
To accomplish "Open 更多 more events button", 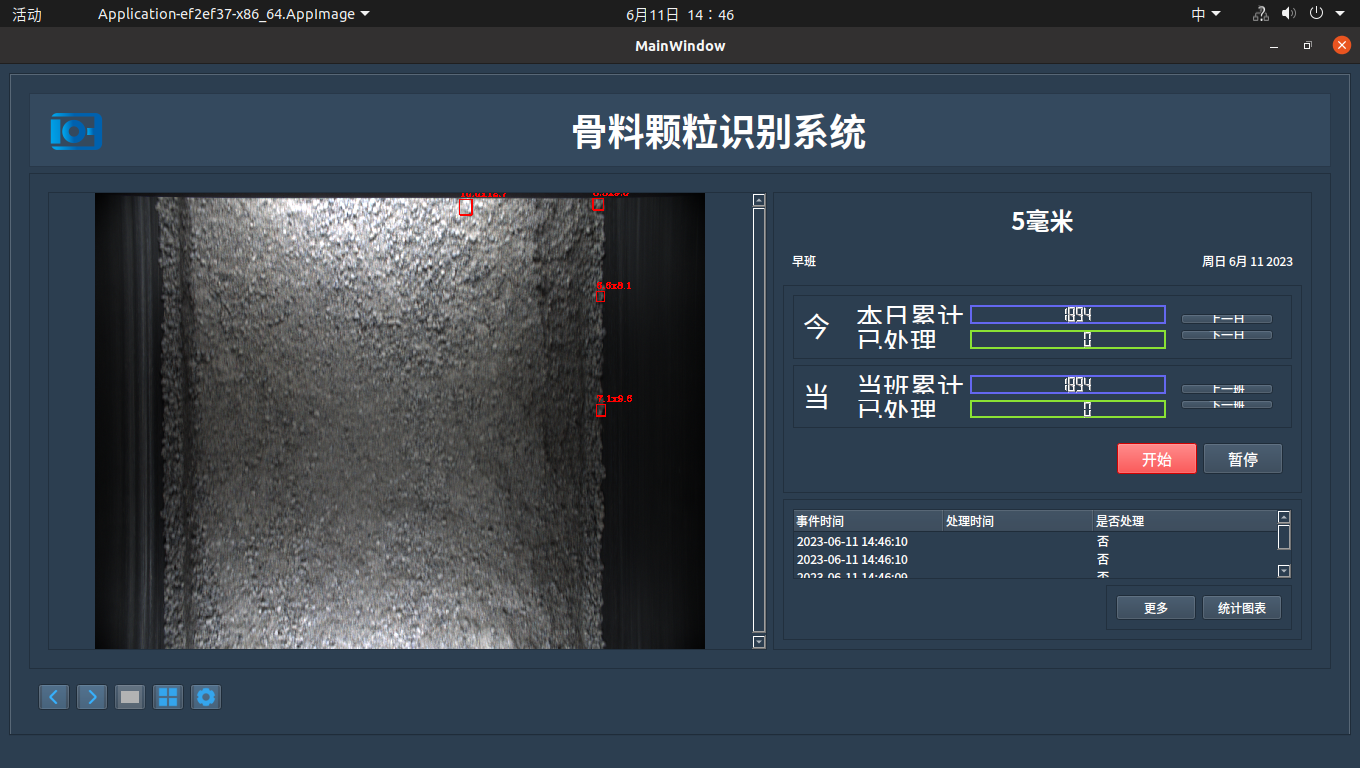I will click(x=1156, y=608).
